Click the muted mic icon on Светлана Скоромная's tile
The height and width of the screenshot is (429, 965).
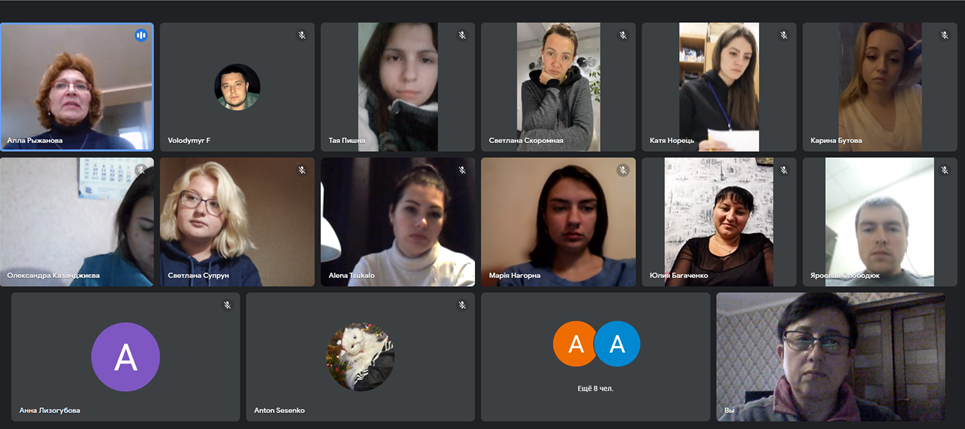(623, 35)
